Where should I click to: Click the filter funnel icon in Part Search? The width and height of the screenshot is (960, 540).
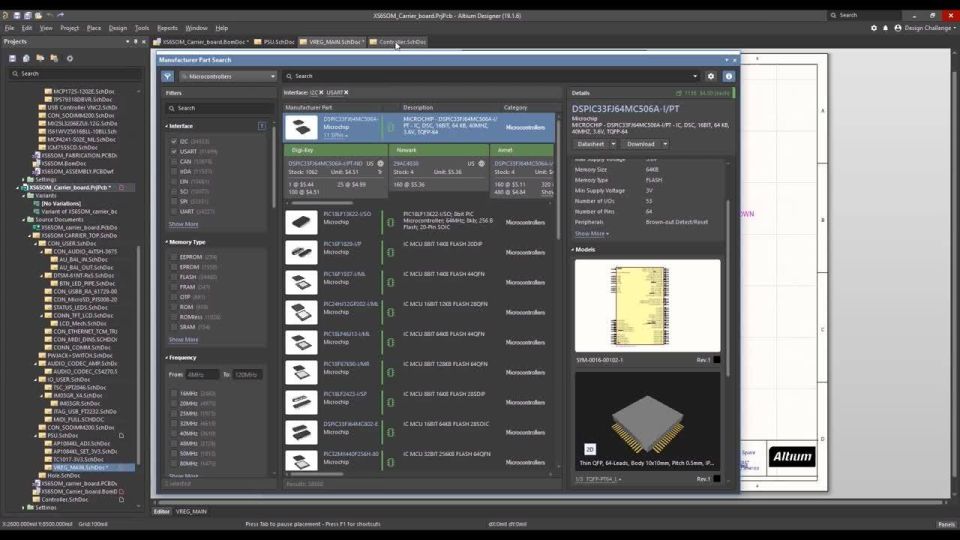pos(167,77)
